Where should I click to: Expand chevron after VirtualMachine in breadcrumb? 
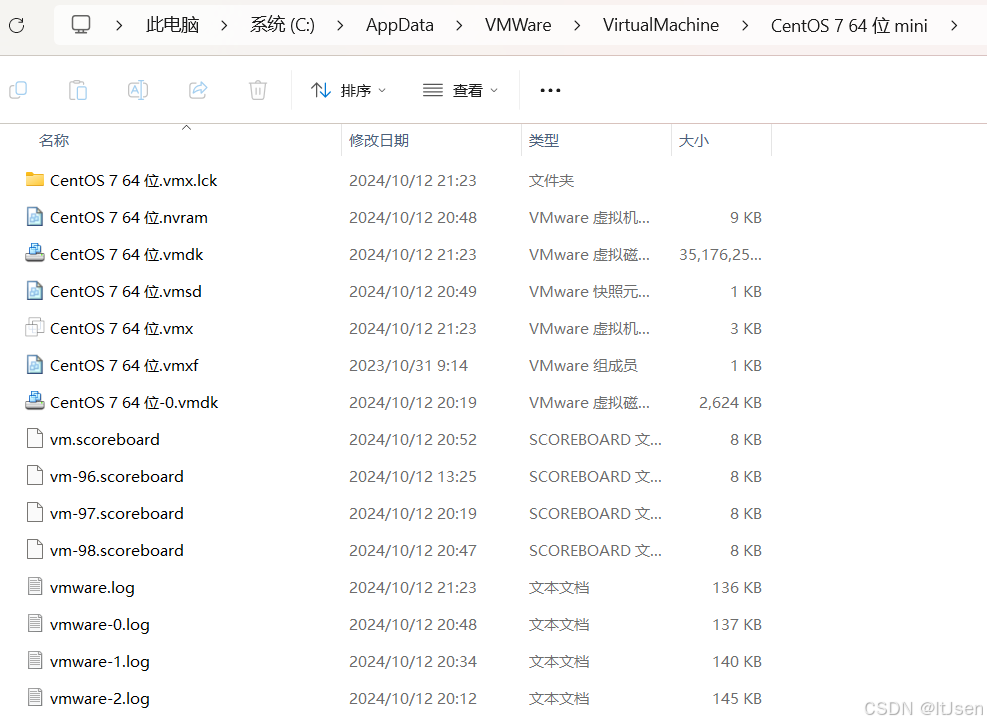pos(745,25)
